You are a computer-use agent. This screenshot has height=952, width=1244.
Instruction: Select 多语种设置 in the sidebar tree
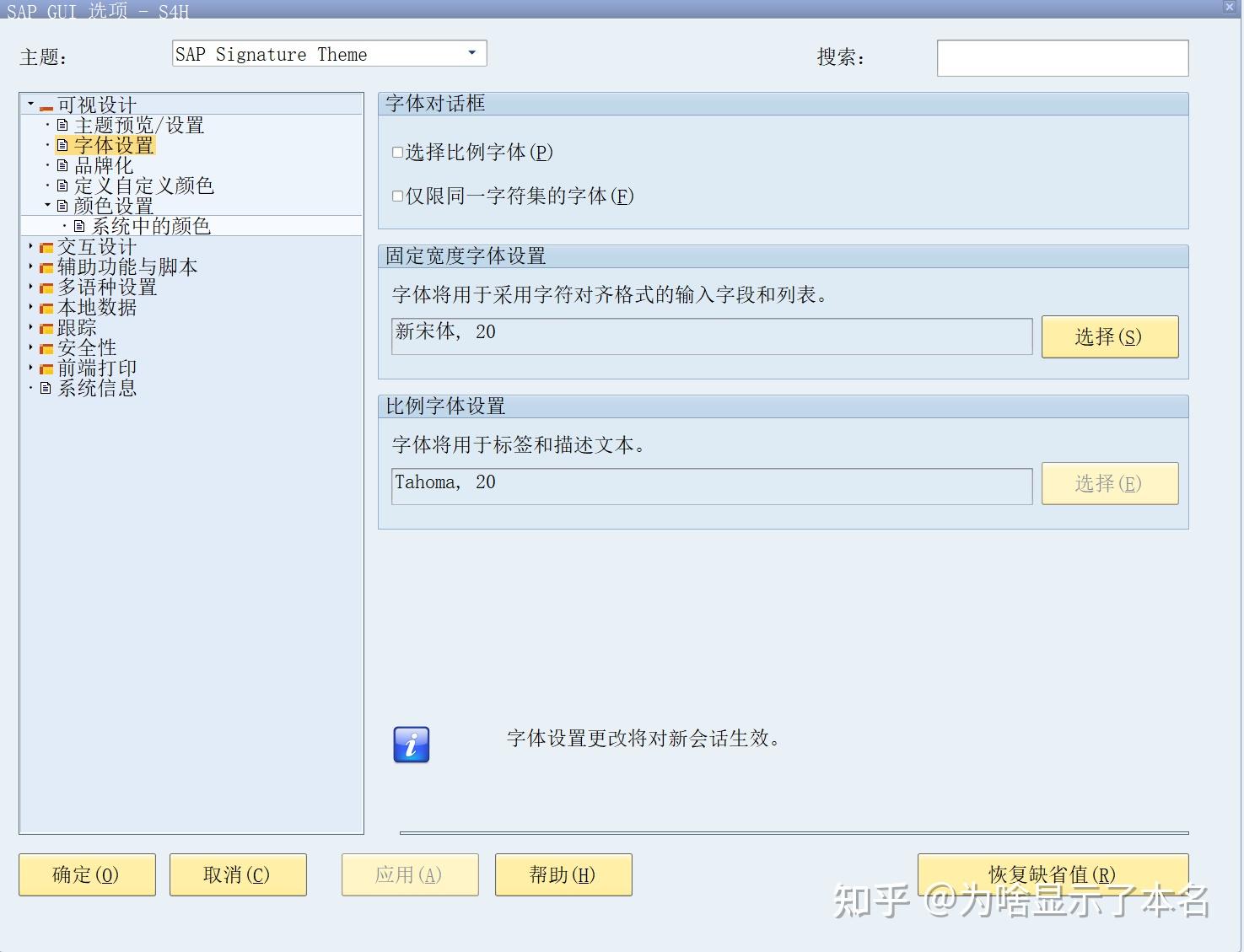[x=106, y=287]
